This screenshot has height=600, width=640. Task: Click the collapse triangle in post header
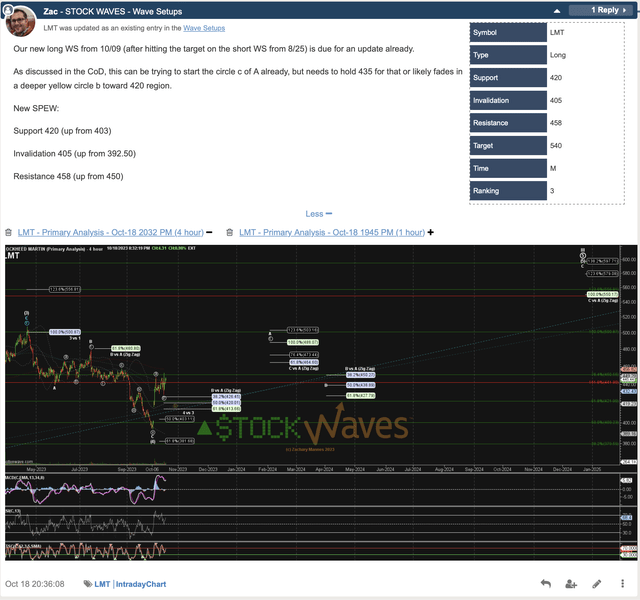click(626, 10)
